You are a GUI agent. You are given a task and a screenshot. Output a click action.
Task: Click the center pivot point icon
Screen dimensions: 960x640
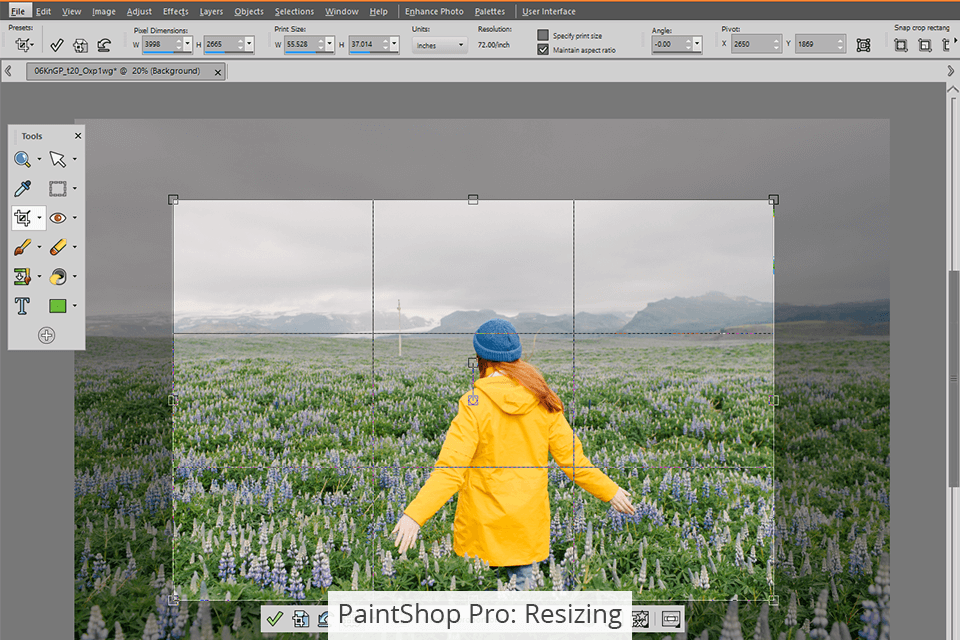coord(863,45)
